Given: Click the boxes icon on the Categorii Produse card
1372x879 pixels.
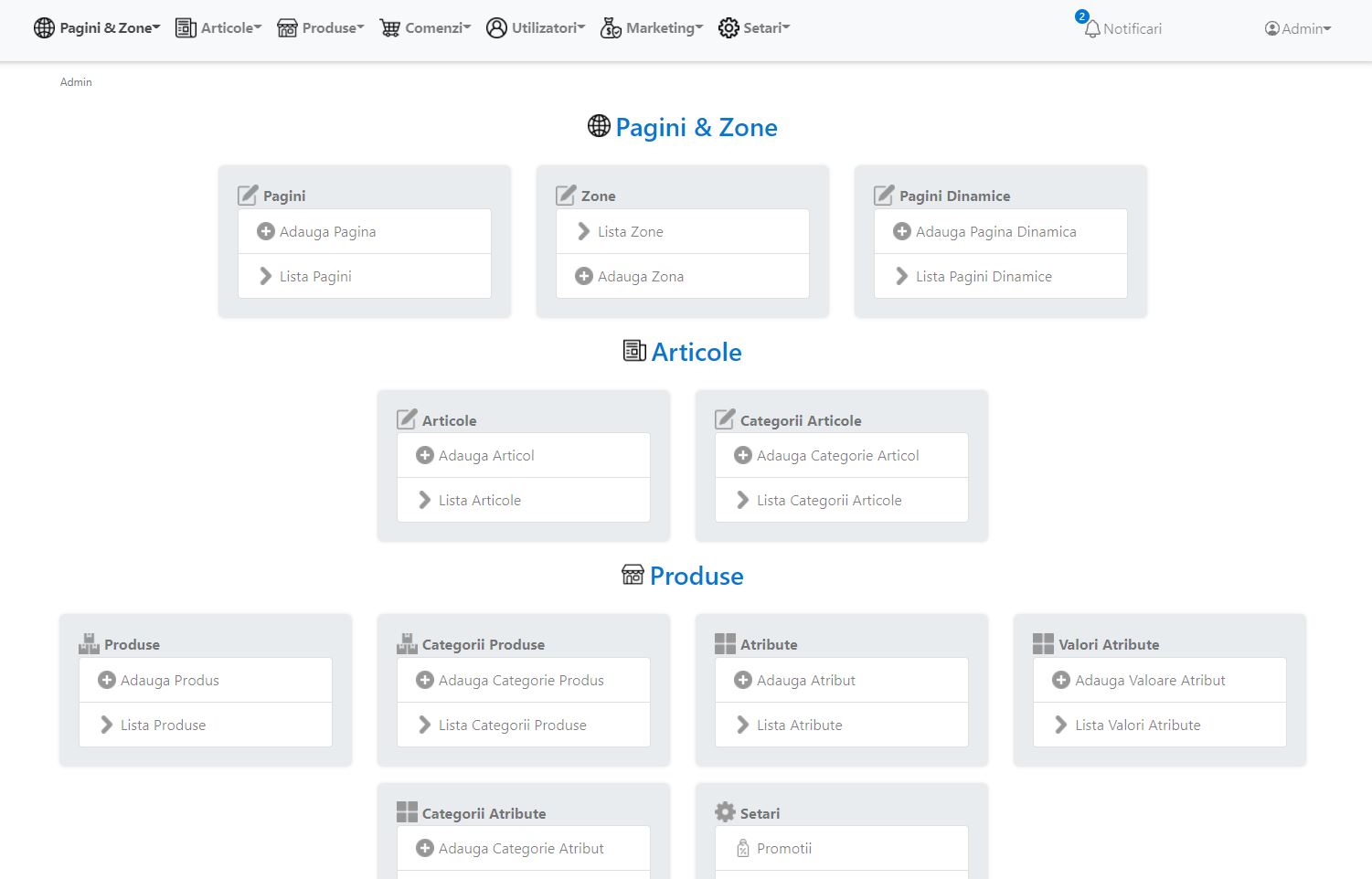Looking at the screenshot, I should pos(407,644).
